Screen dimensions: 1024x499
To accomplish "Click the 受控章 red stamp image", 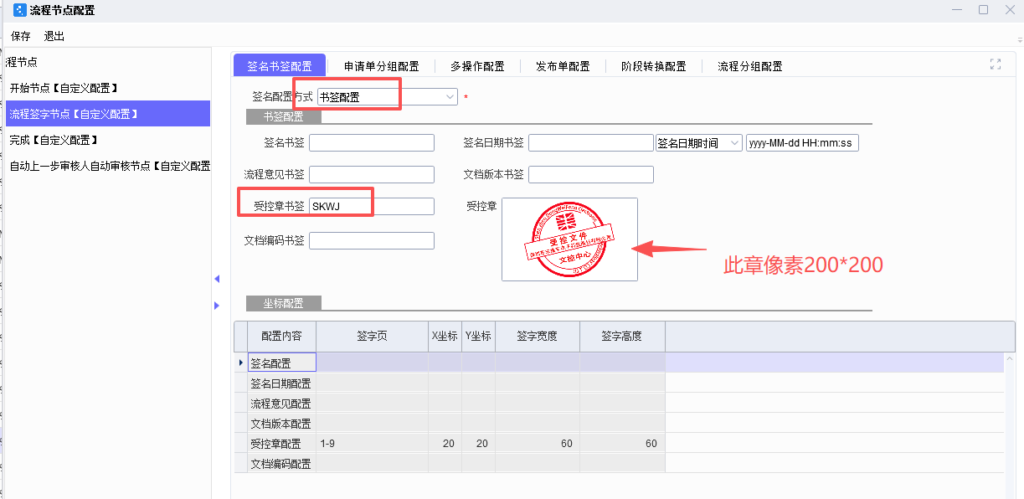I will point(569,240).
